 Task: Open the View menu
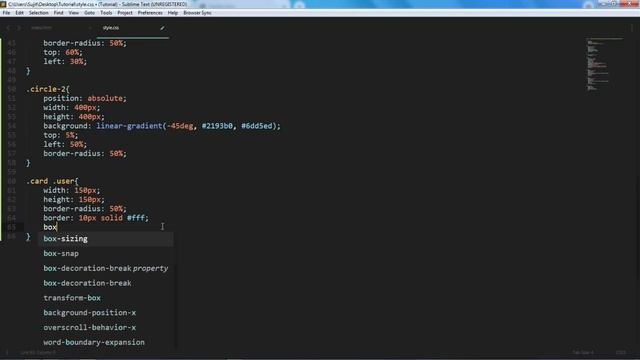click(x=73, y=13)
